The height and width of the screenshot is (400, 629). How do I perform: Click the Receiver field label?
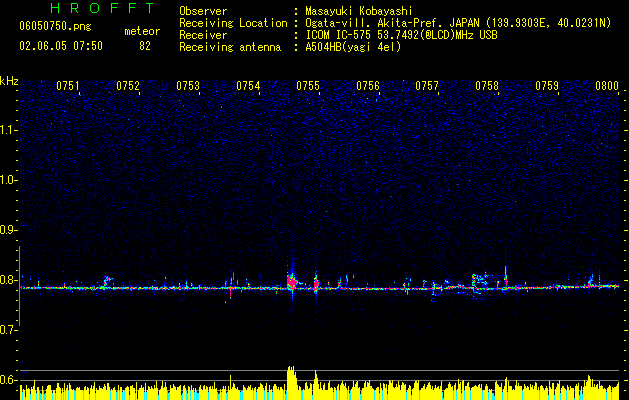coord(203,35)
